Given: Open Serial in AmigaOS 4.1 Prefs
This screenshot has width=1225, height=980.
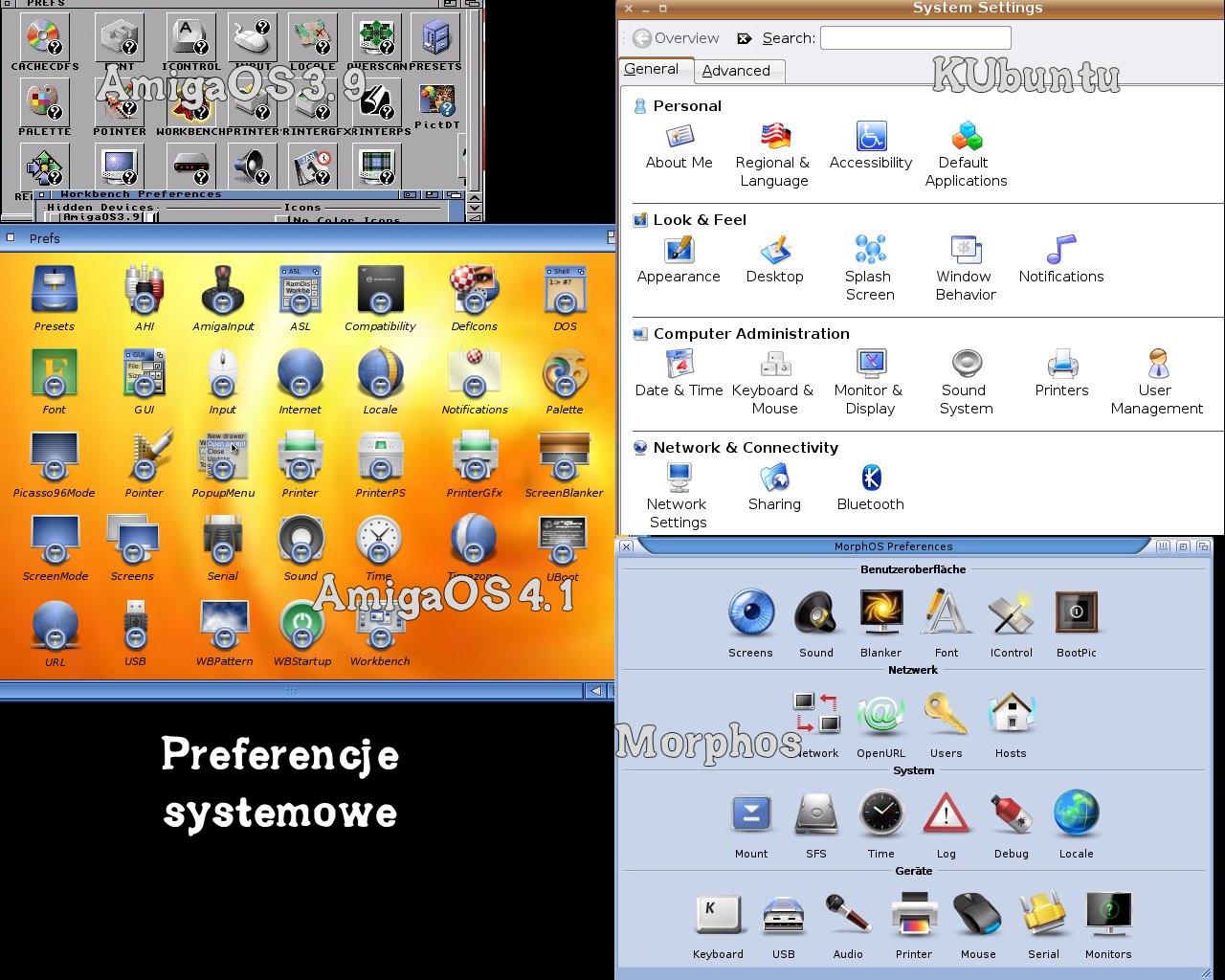Looking at the screenshot, I should pos(223,540).
